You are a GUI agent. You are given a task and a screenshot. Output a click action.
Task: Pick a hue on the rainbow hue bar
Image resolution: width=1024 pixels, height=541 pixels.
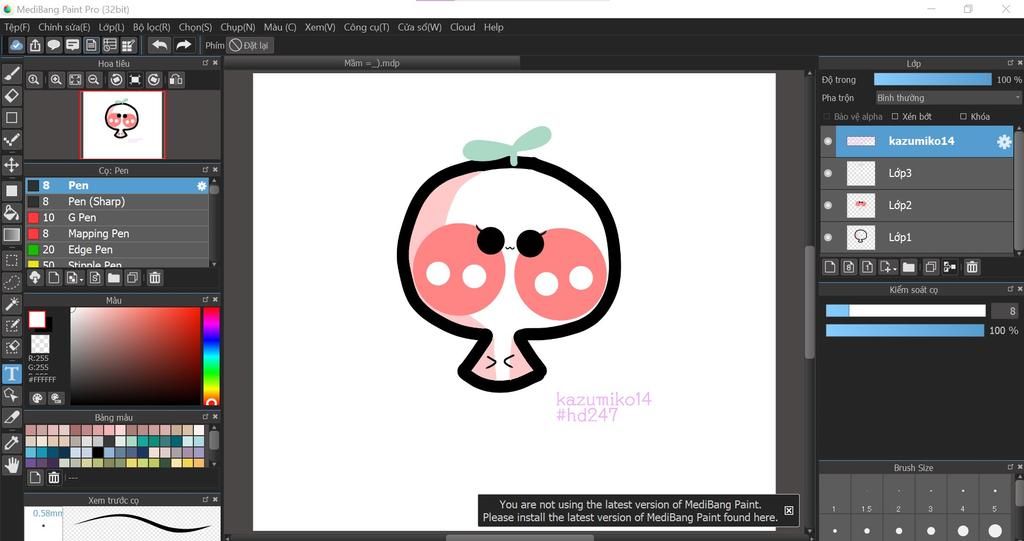(x=211, y=356)
